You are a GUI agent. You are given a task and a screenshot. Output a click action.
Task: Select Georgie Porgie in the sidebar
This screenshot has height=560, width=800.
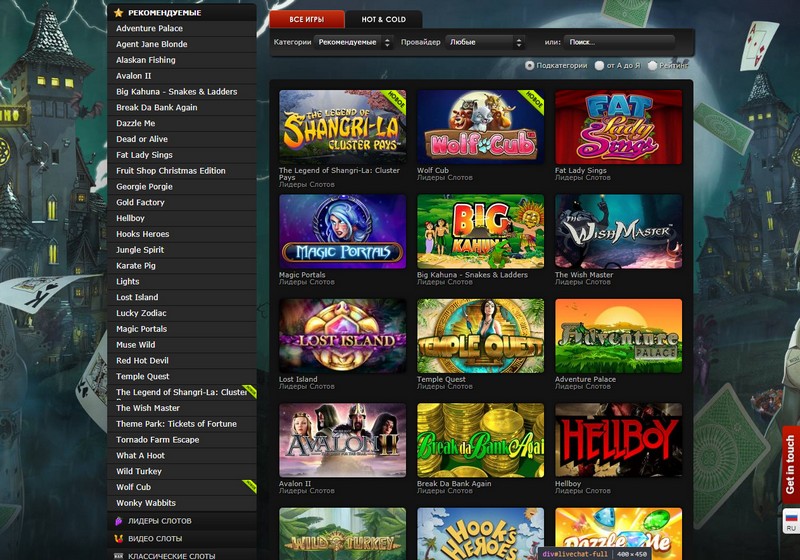(182, 187)
